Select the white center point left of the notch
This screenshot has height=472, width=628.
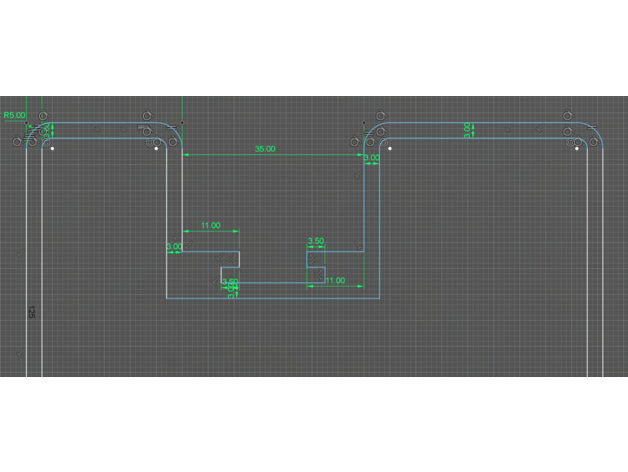point(154,148)
